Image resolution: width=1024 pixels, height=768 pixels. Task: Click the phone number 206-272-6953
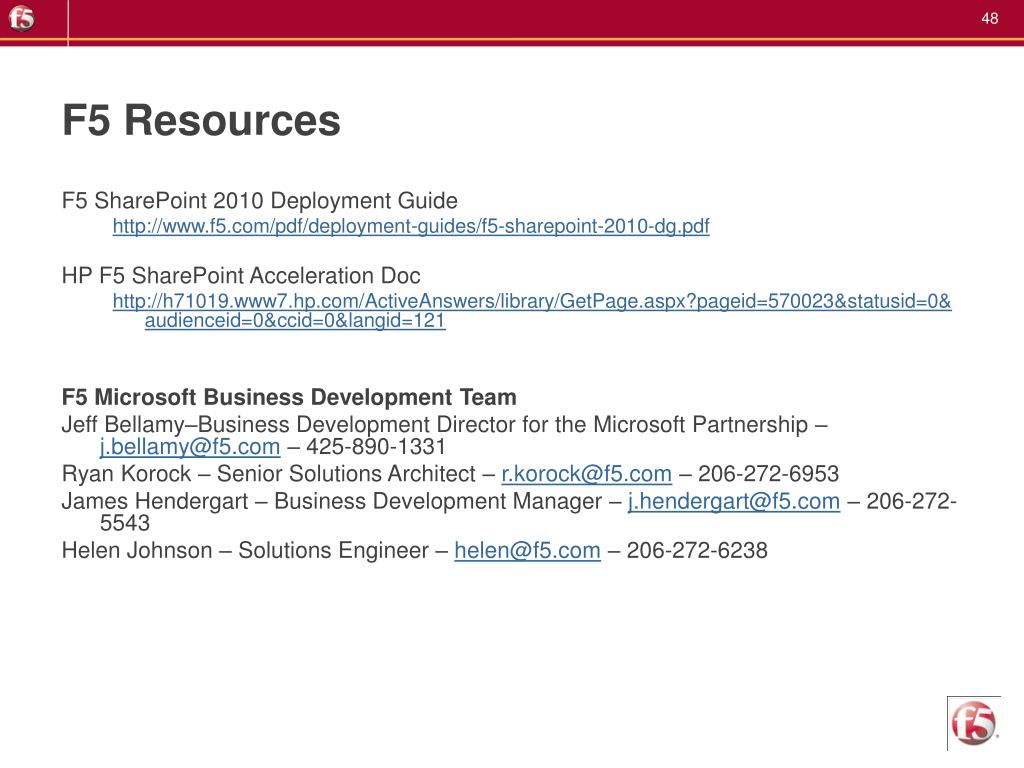[769, 473]
